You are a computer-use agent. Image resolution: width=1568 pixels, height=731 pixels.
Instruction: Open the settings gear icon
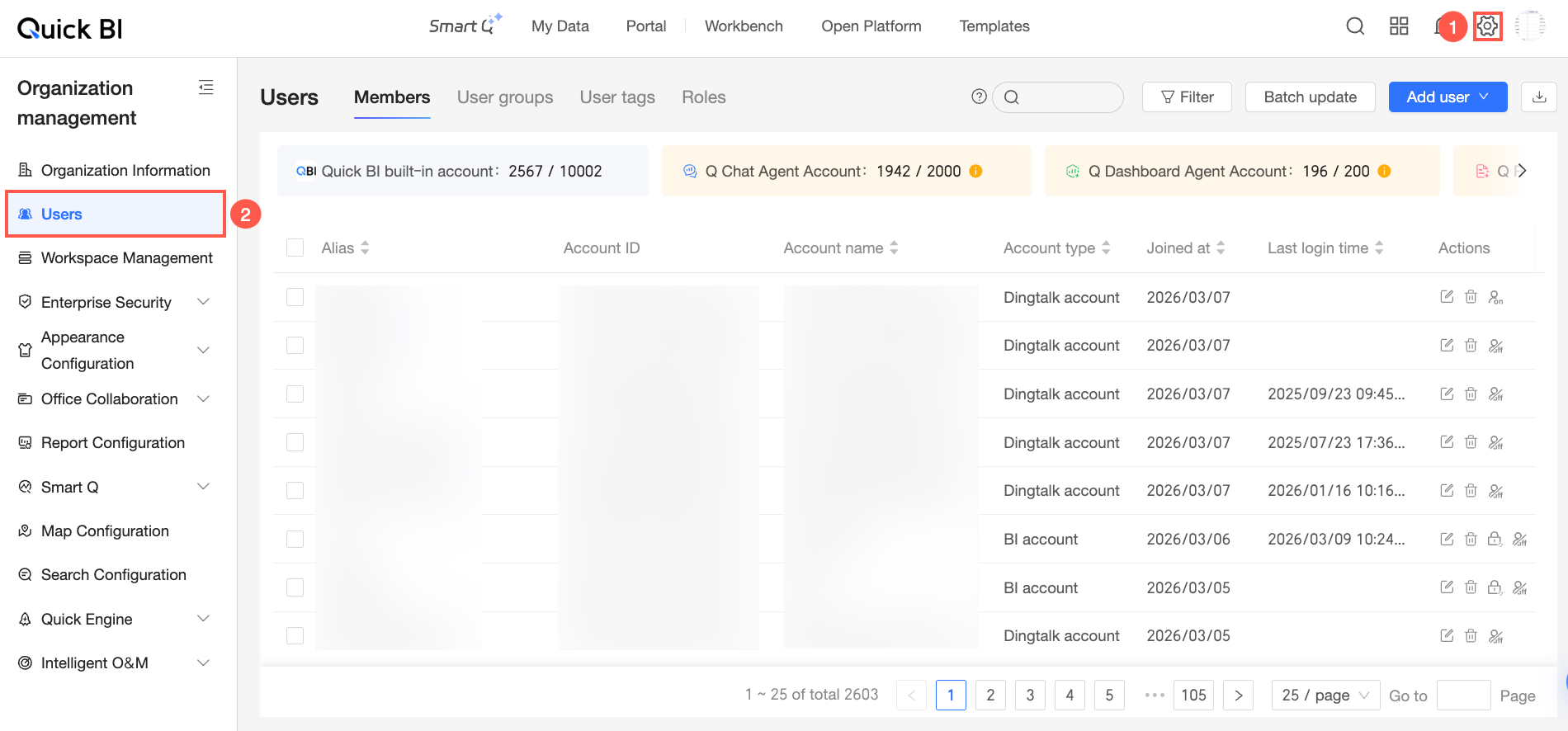pyautogui.click(x=1487, y=26)
